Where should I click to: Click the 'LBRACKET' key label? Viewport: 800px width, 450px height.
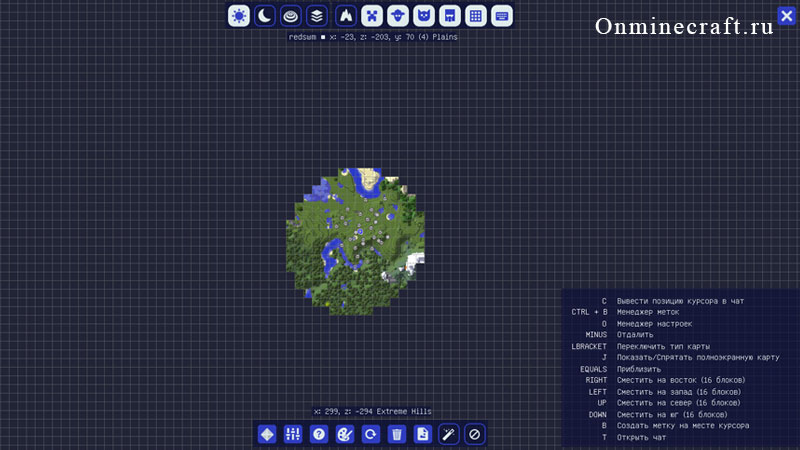(x=589, y=346)
